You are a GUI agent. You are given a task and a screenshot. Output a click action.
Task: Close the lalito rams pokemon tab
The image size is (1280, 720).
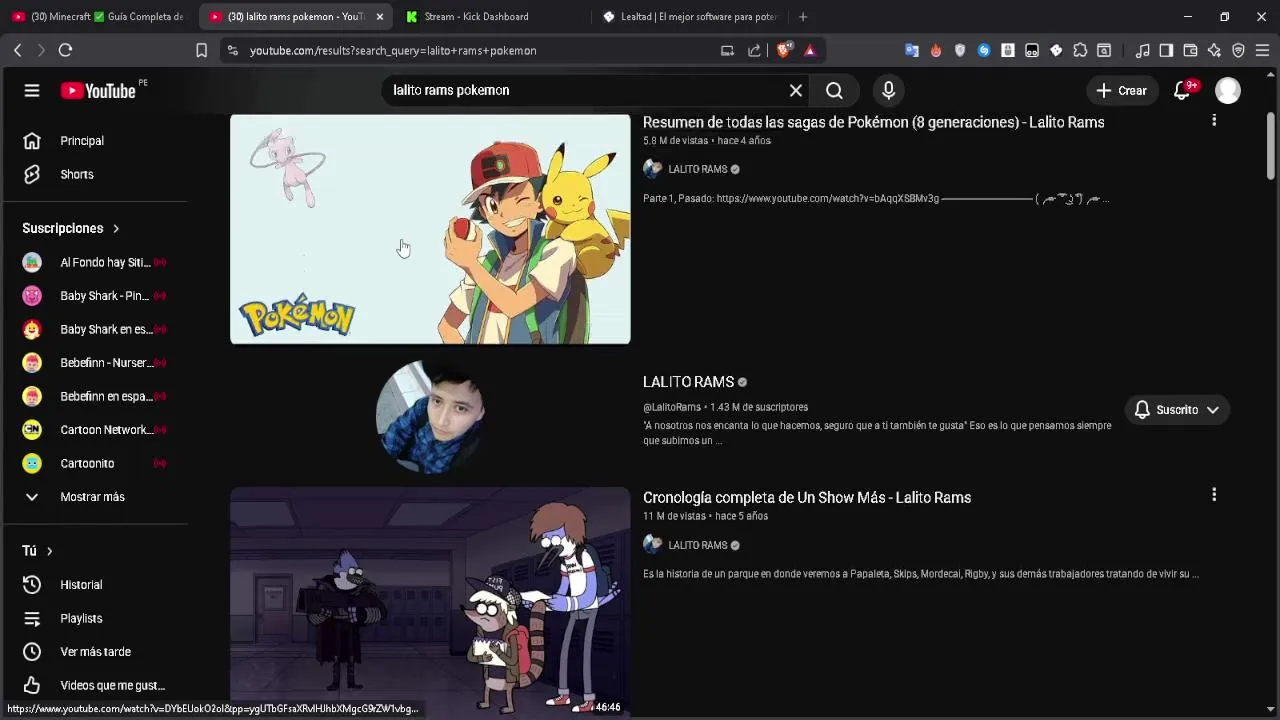click(380, 17)
